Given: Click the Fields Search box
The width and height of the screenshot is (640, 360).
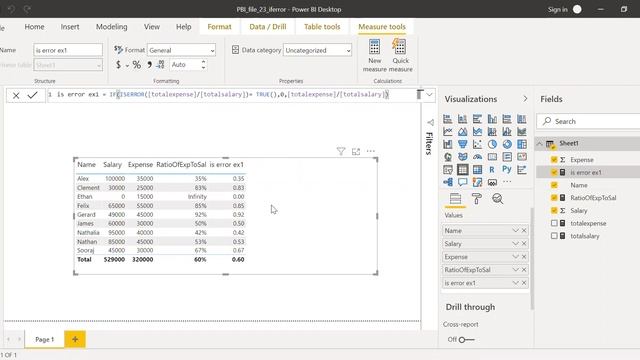Looking at the screenshot, I should point(589,121).
